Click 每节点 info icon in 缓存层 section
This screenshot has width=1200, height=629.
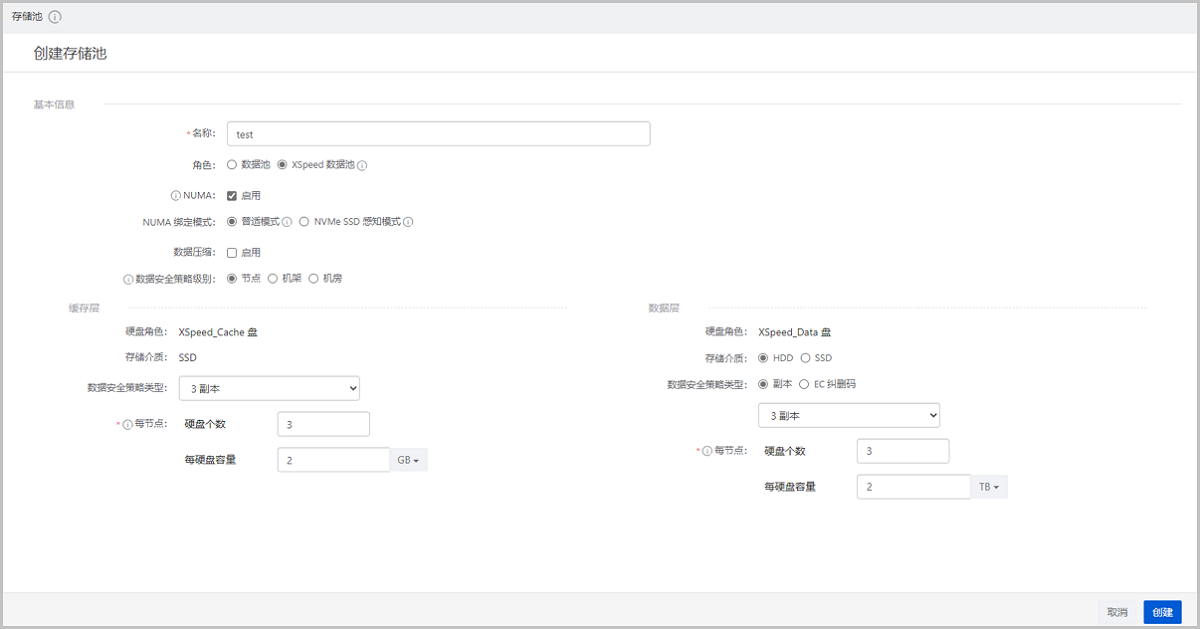(x=128, y=424)
